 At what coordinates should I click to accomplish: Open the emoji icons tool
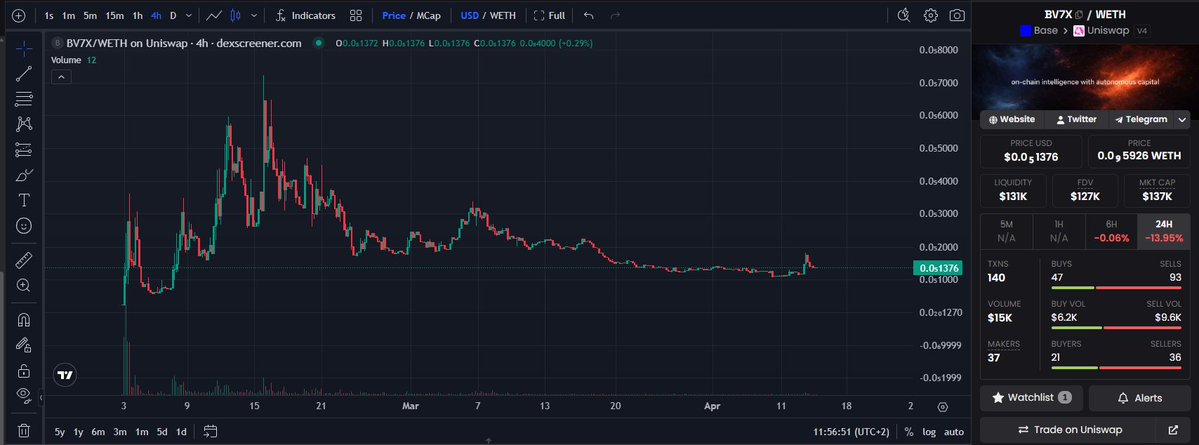(x=24, y=226)
